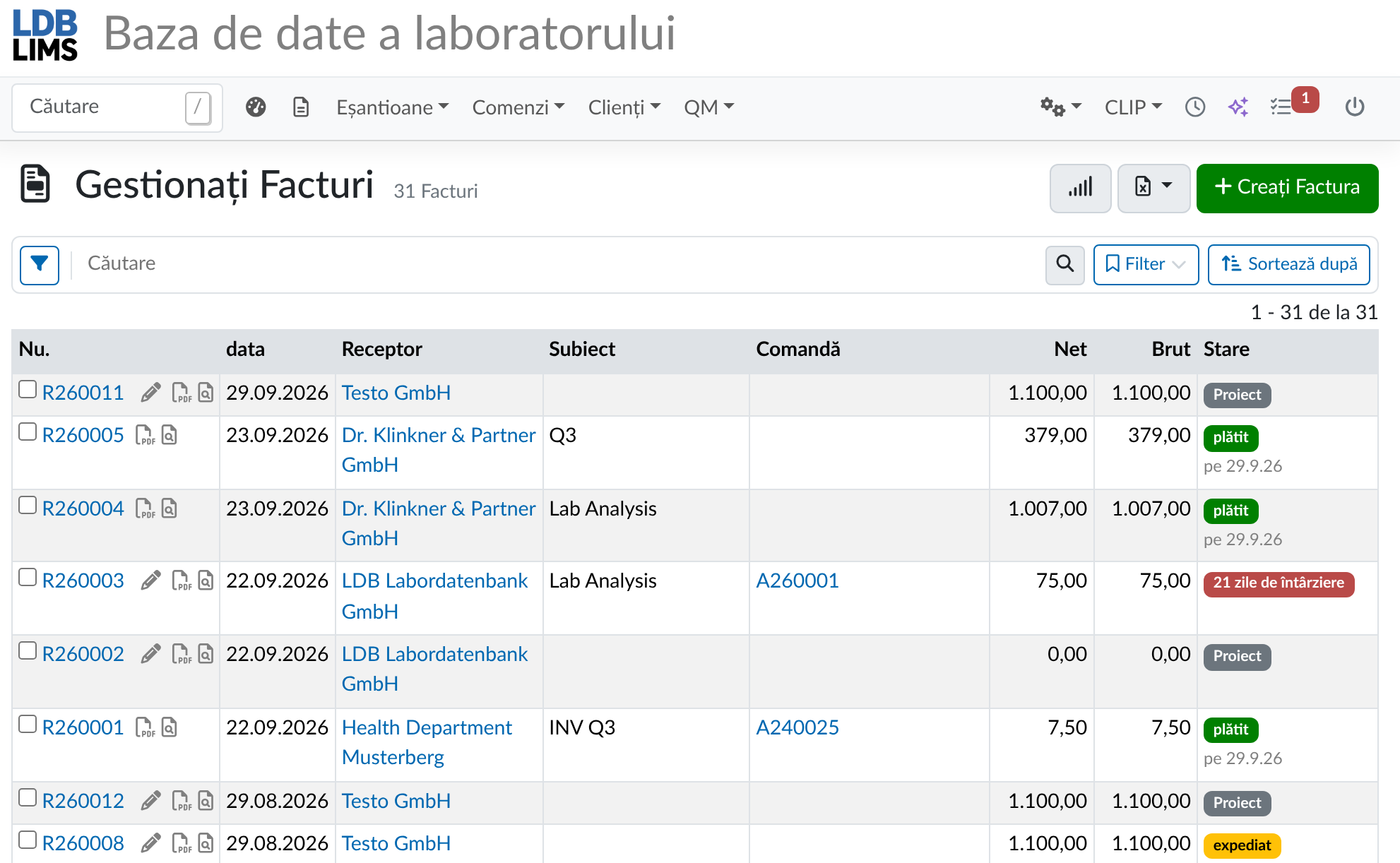Click the Creați Factura button
Image resolution: width=1400 pixels, height=863 pixels.
pyautogui.click(x=1287, y=188)
